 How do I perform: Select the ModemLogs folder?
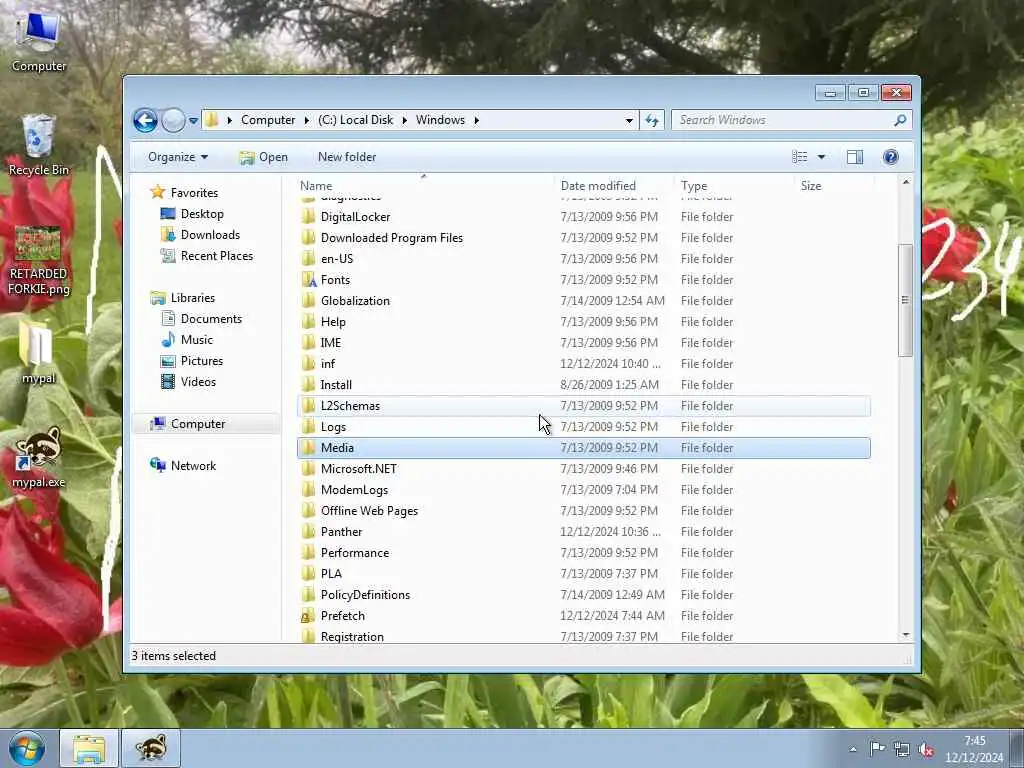(354, 490)
